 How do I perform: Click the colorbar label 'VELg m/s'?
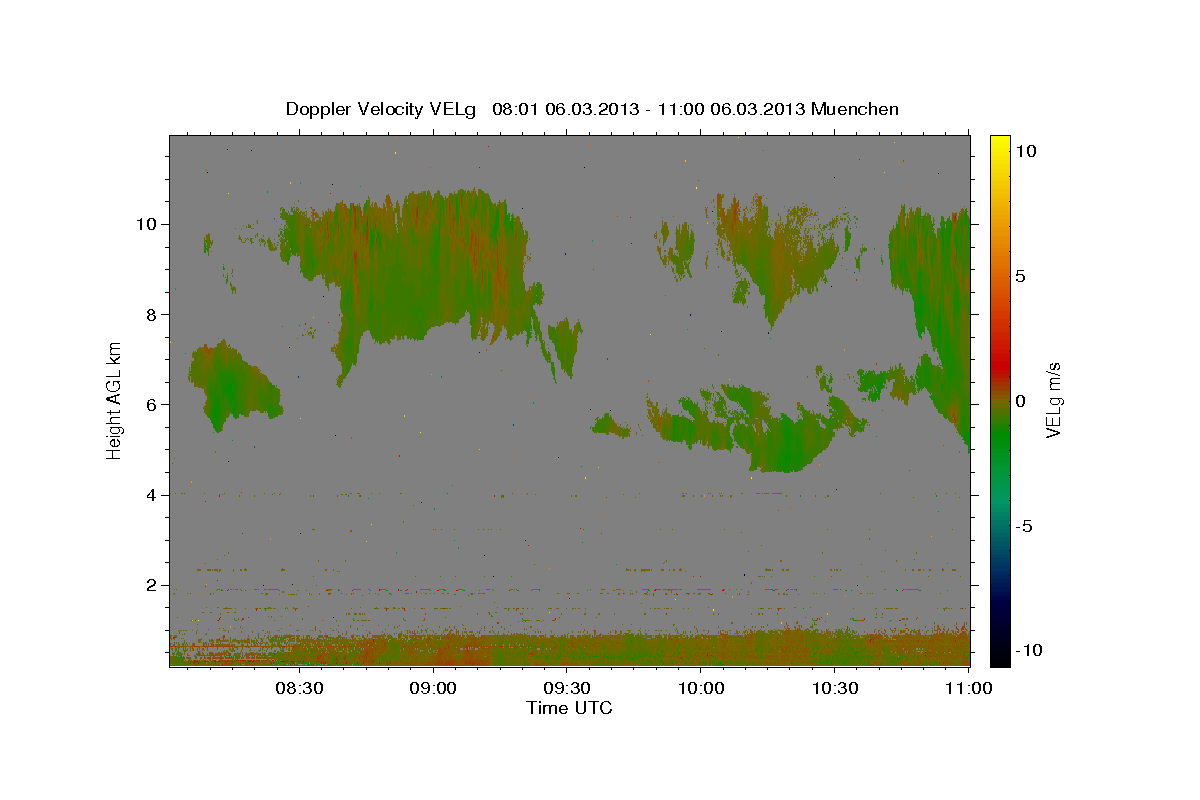(x=1053, y=400)
